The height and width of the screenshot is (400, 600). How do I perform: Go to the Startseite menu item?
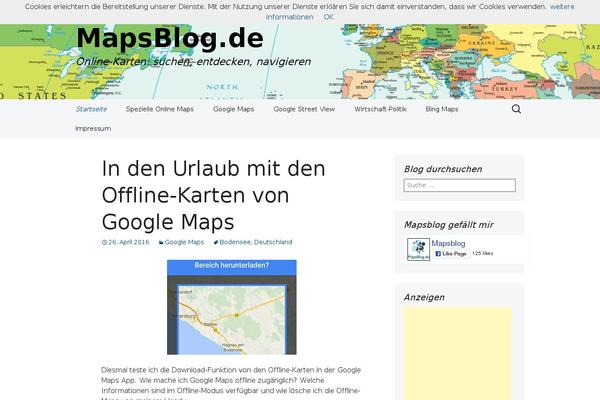point(91,109)
